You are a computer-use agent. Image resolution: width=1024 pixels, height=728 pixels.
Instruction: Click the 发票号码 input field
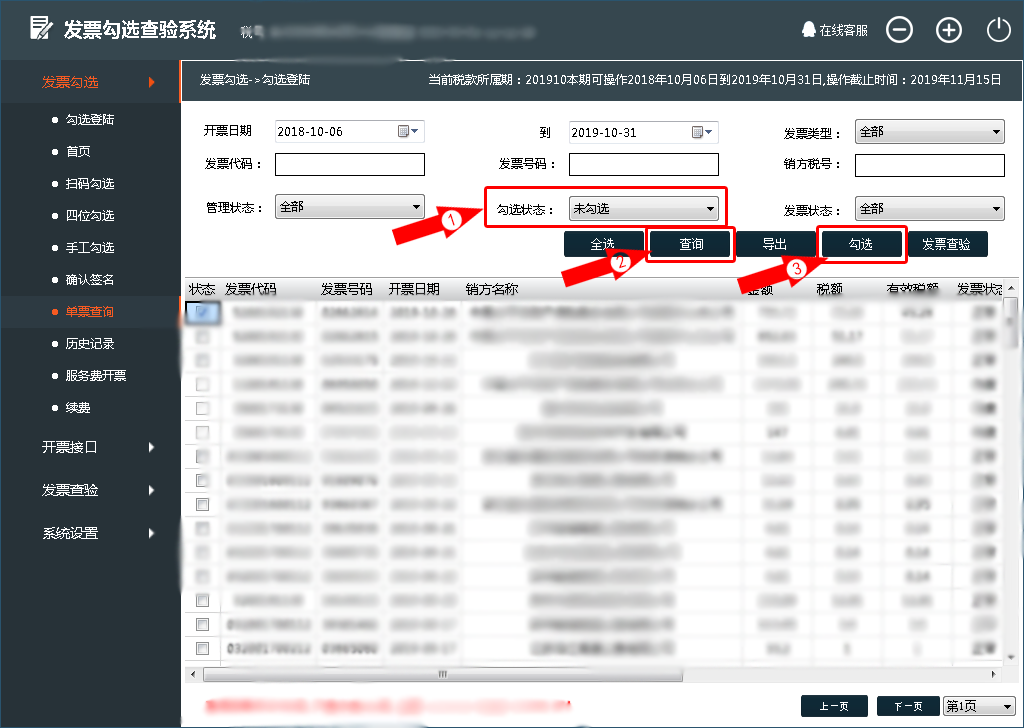(643, 164)
